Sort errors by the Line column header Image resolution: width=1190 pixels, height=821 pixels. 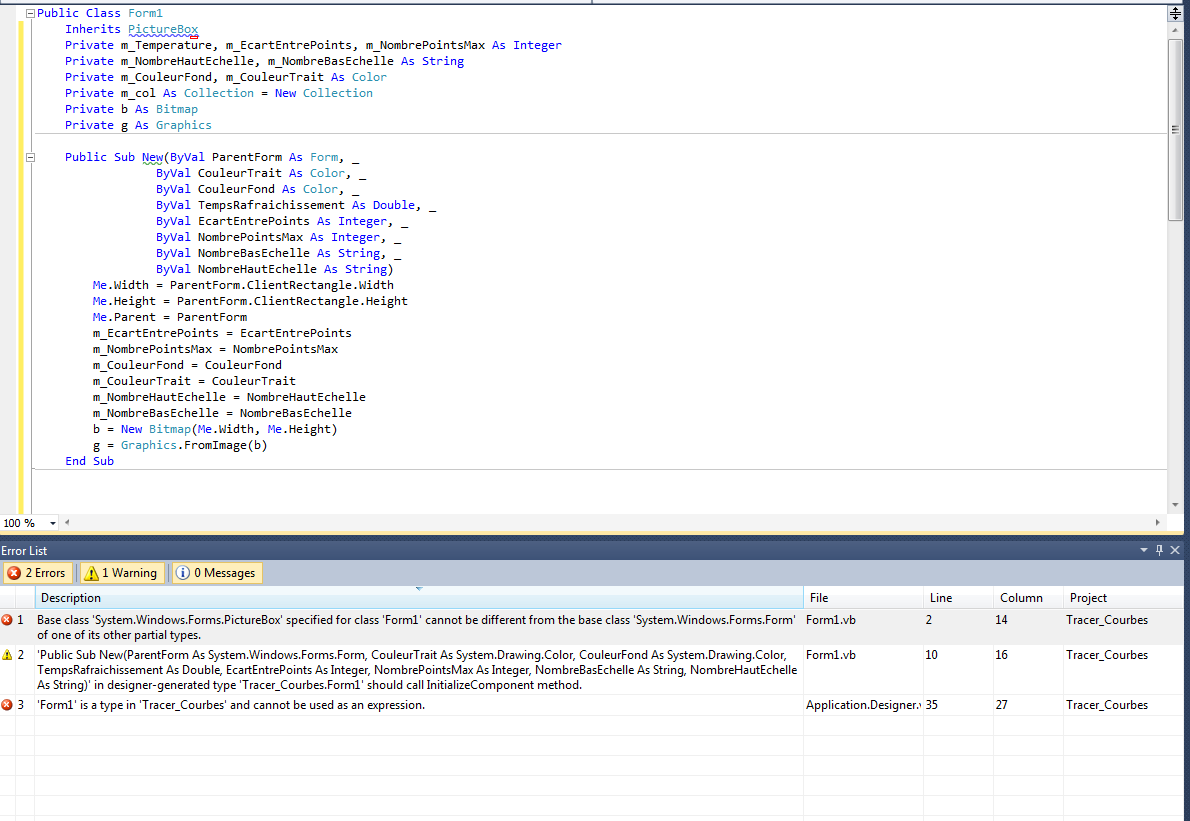click(959, 598)
